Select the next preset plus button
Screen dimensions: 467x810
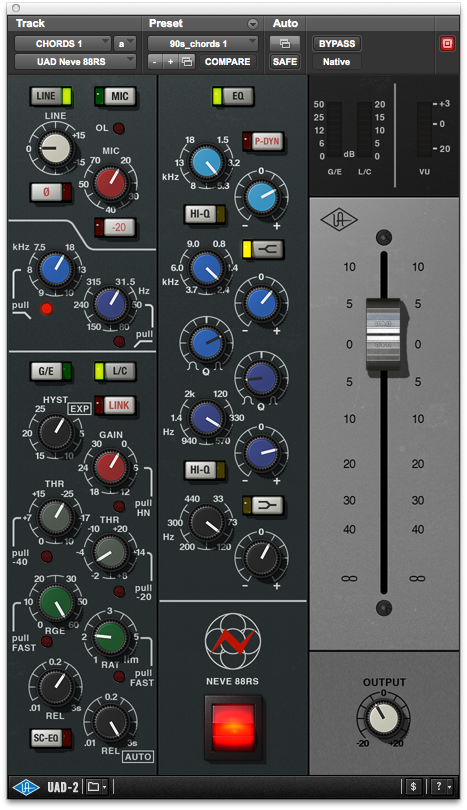click(170, 62)
